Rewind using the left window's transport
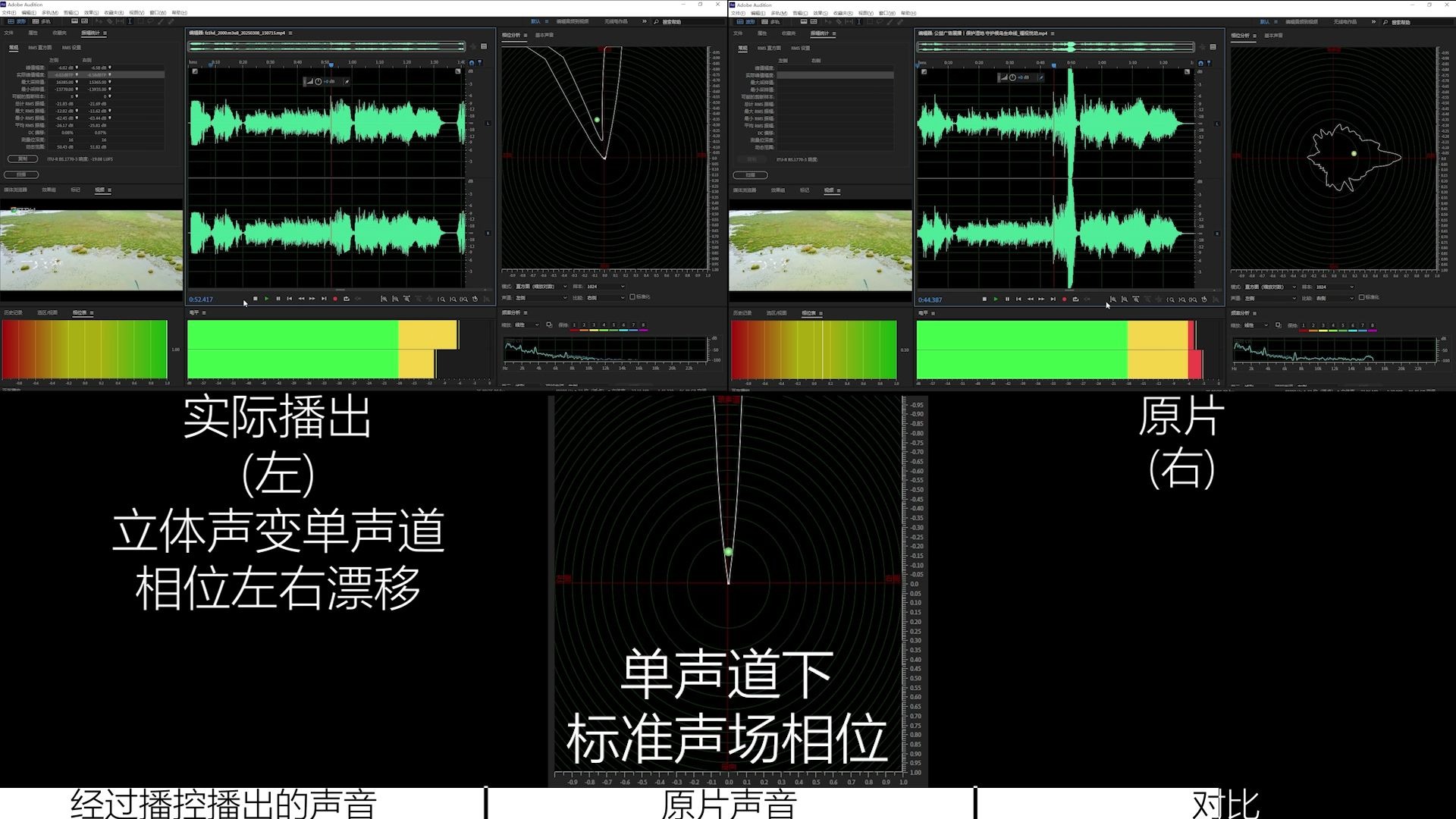The width and height of the screenshot is (1456, 819). click(301, 299)
